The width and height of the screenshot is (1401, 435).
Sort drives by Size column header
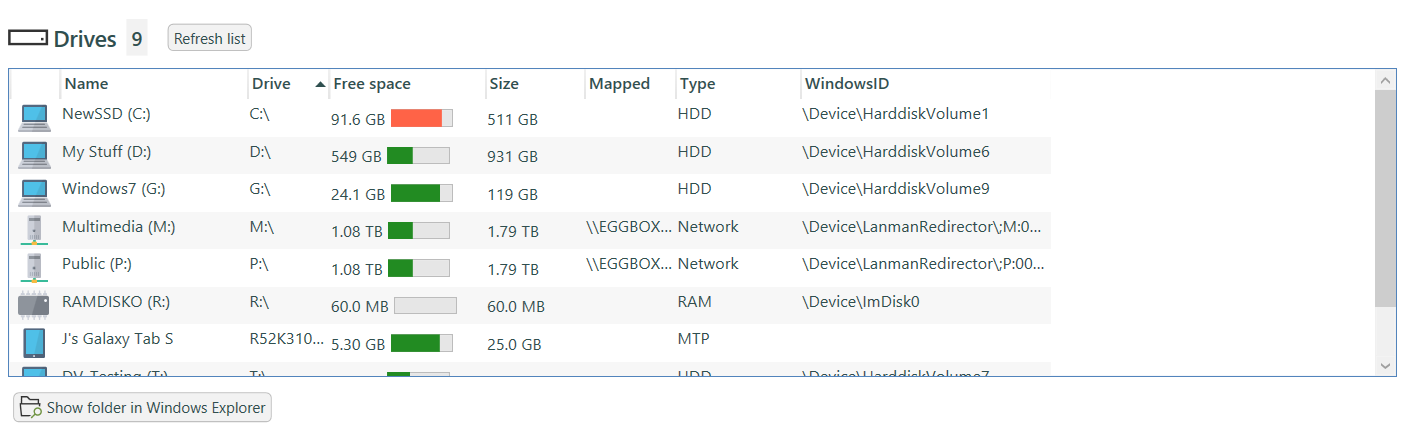point(504,84)
